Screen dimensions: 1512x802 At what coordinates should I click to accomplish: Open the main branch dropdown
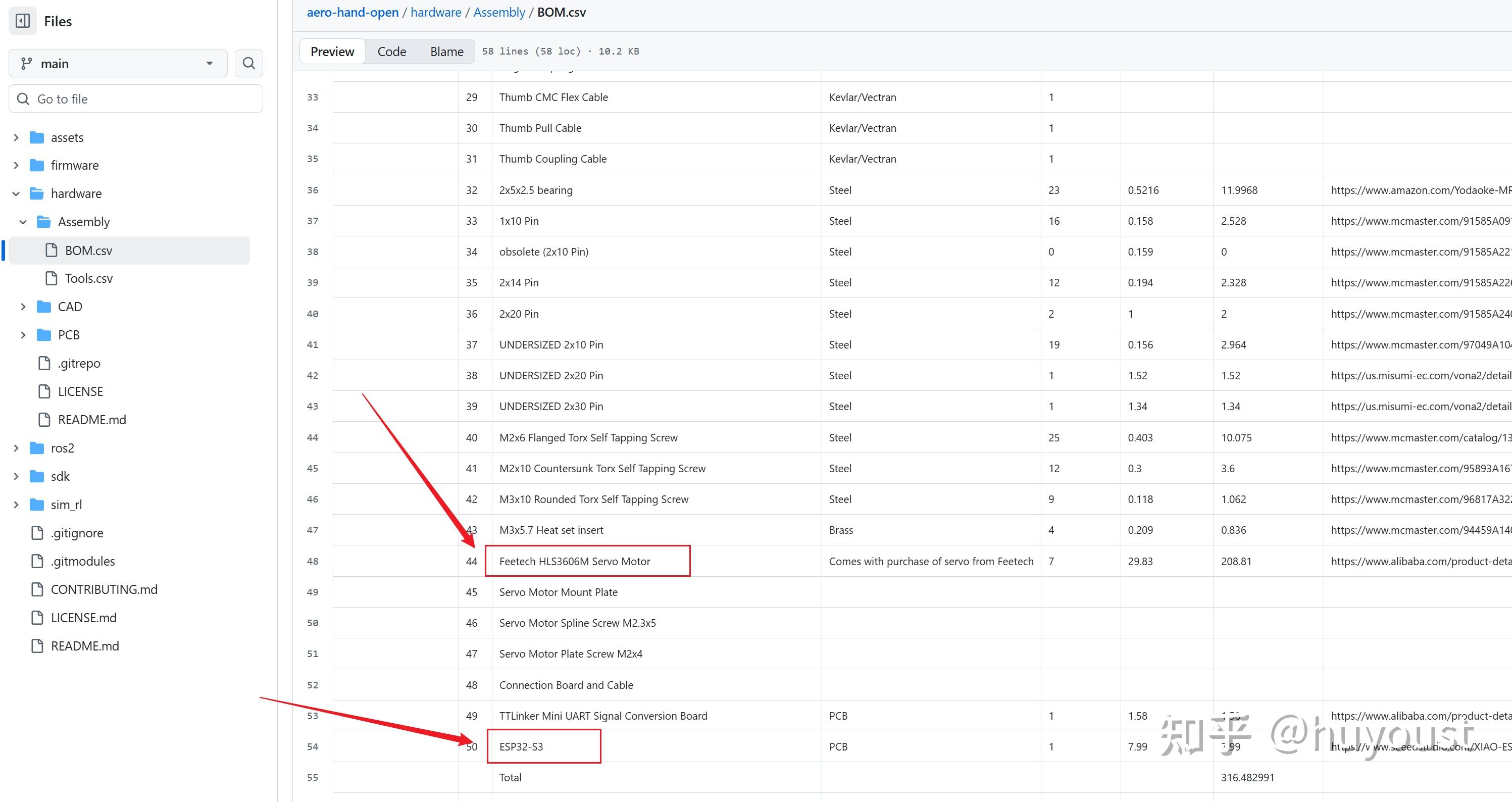click(118, 64)
